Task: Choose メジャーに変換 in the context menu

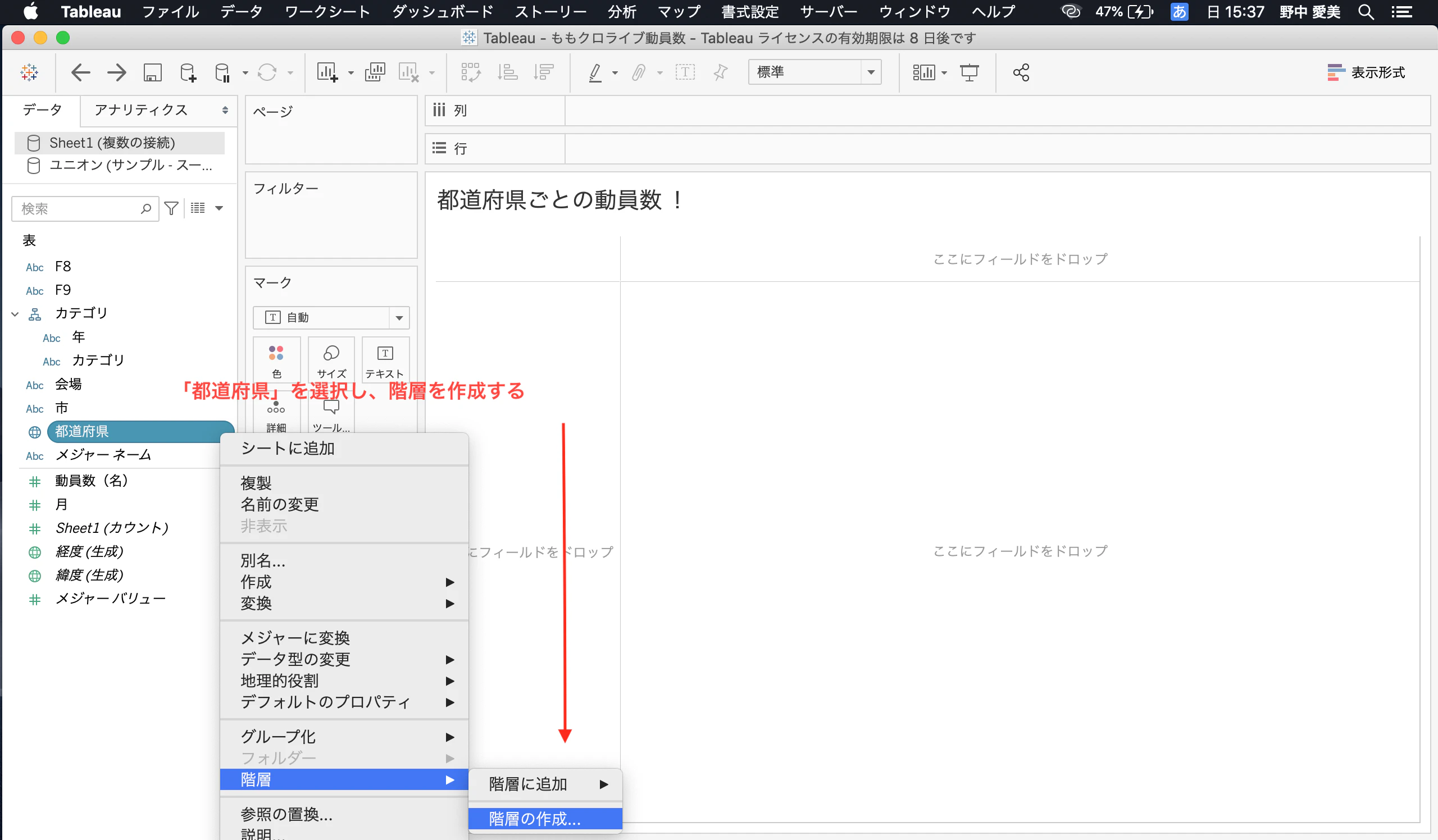Action: point(344,637)
